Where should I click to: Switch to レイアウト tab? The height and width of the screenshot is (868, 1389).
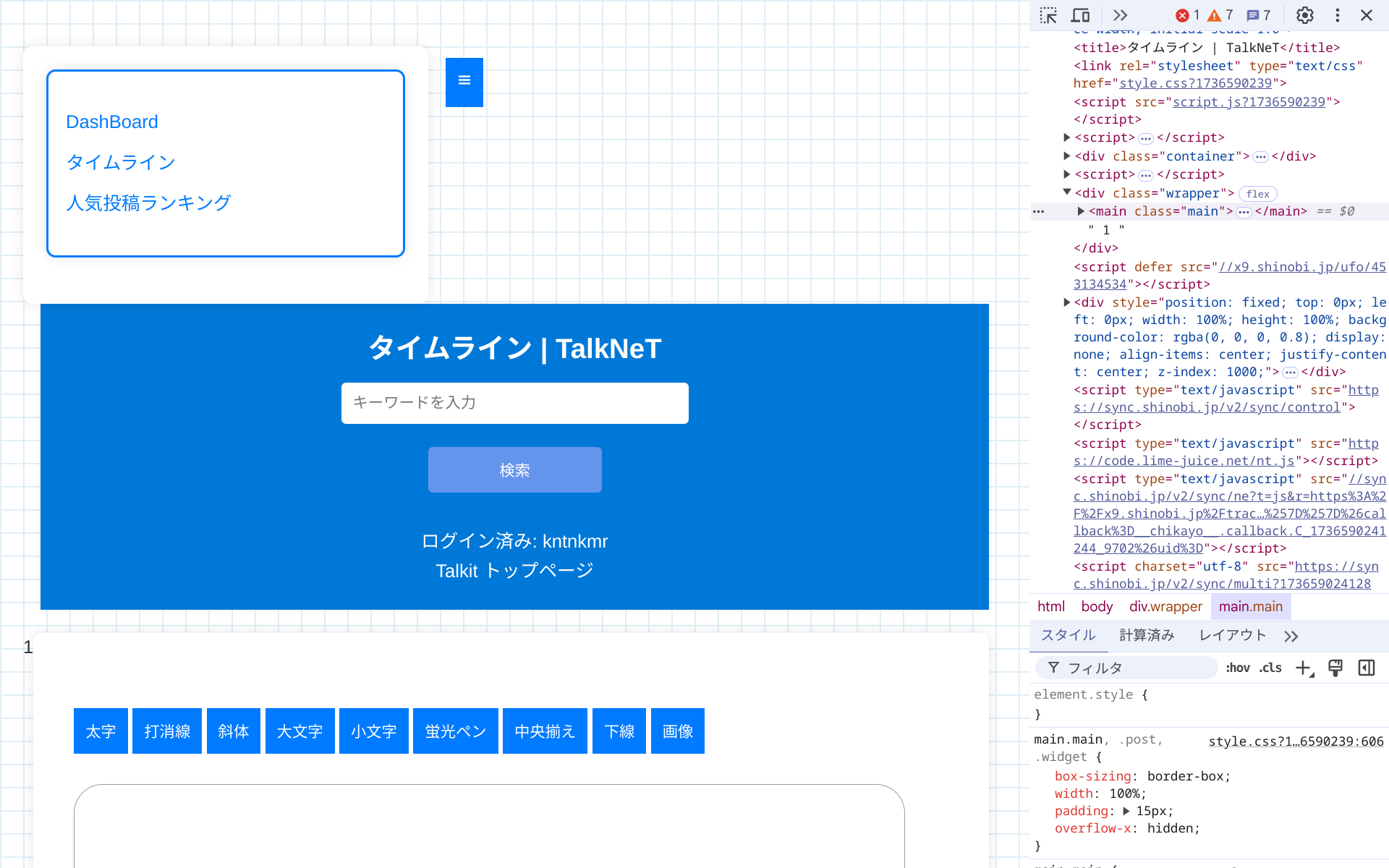click(1233, 635)
